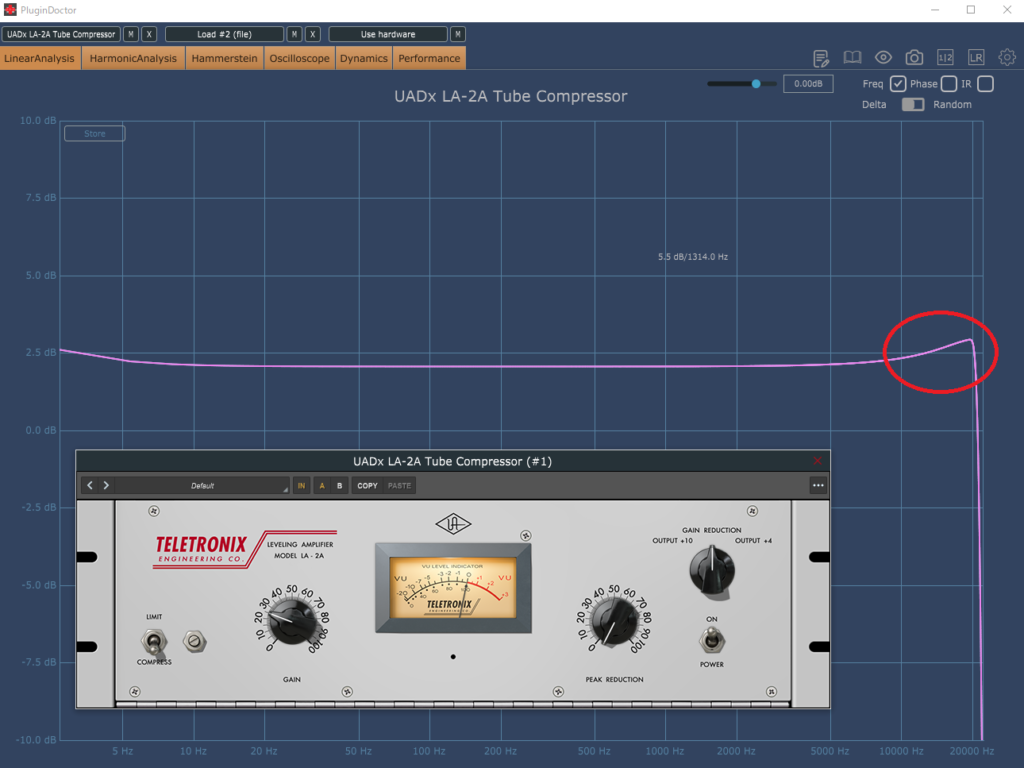Open the LR channel selector icon
Viewport: 1024px width, 768px height.
point(976,58)
